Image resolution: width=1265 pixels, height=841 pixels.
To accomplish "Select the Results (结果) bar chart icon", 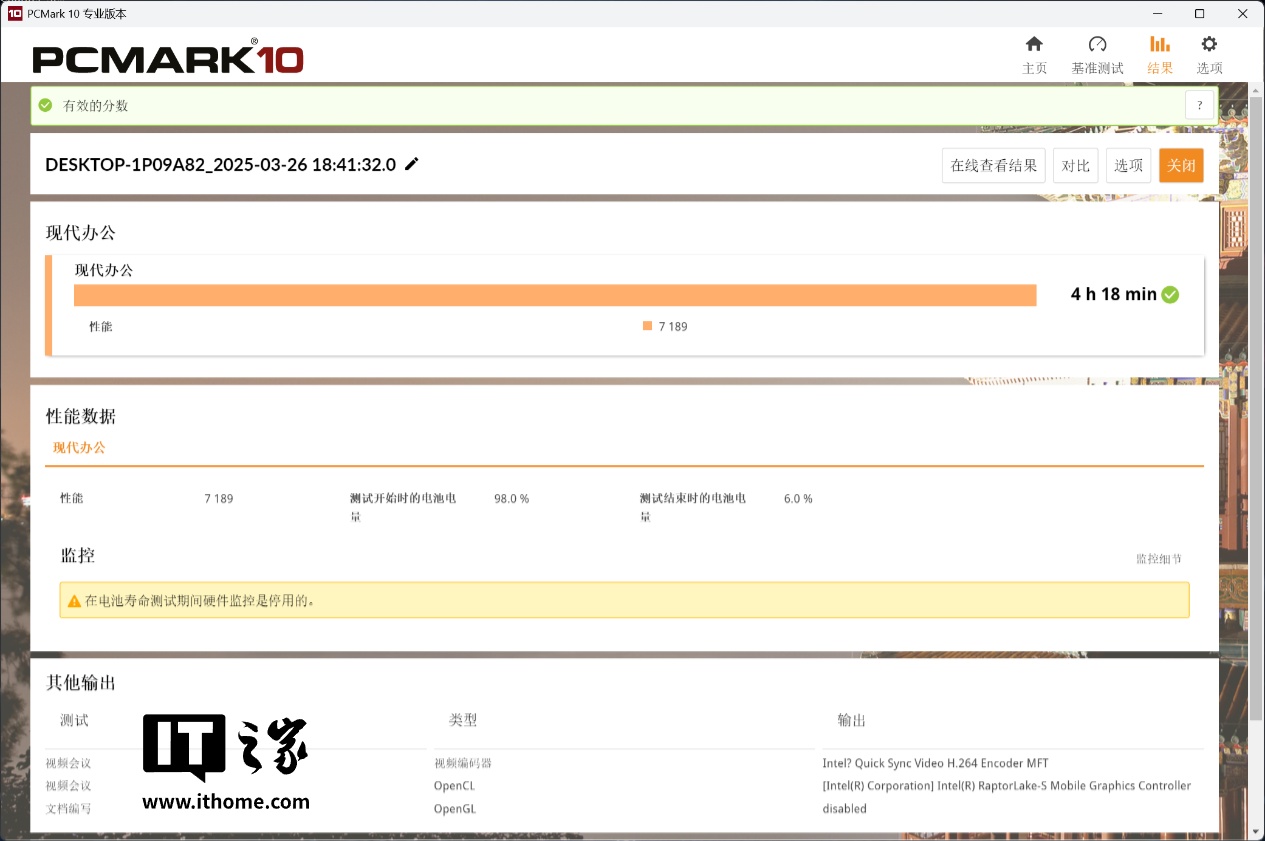I will [x=1160, y=45].
